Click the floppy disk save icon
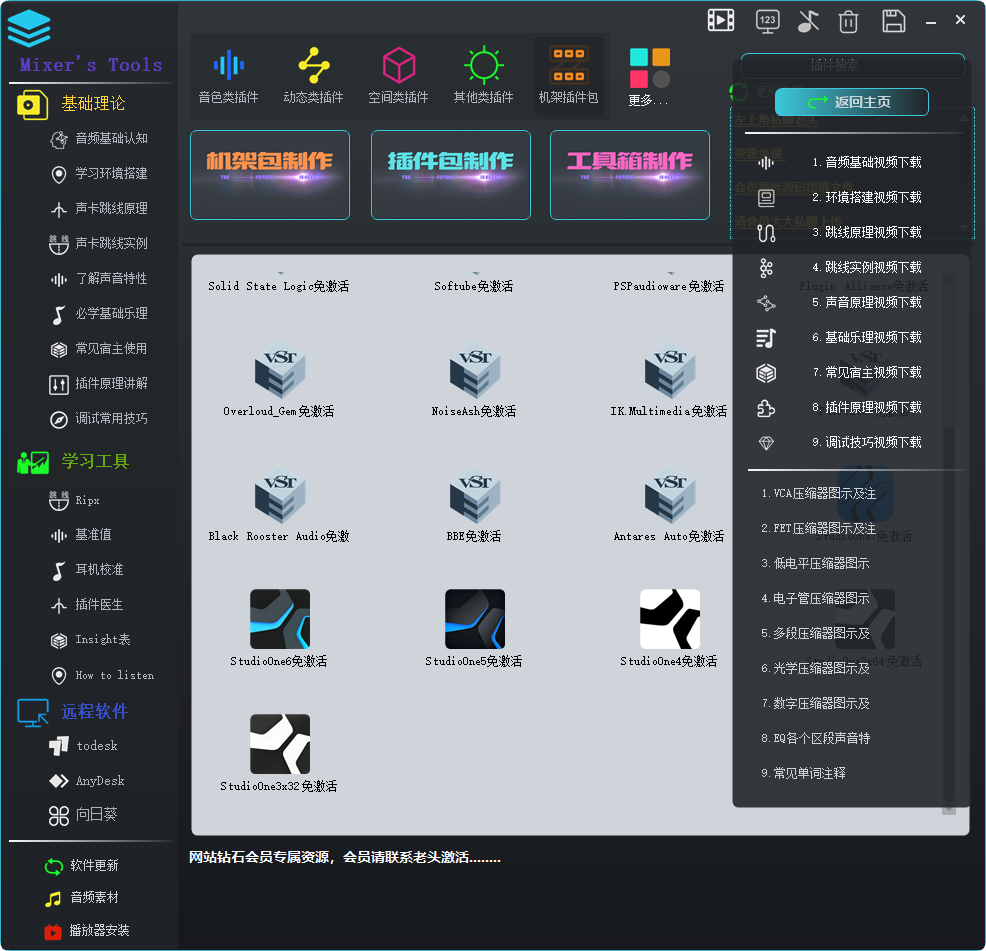 tap(894, 21)
